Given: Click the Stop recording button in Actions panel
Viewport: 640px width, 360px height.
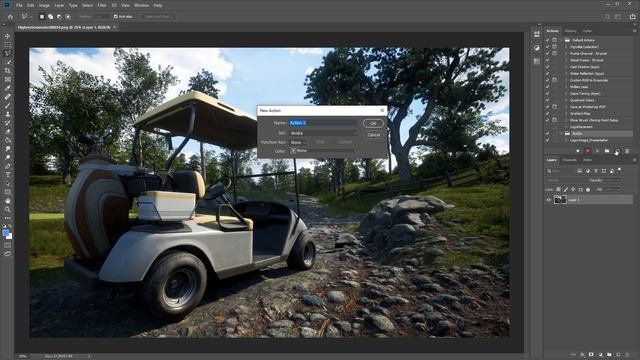Looking at the screenshot, I should pos(578,151).
